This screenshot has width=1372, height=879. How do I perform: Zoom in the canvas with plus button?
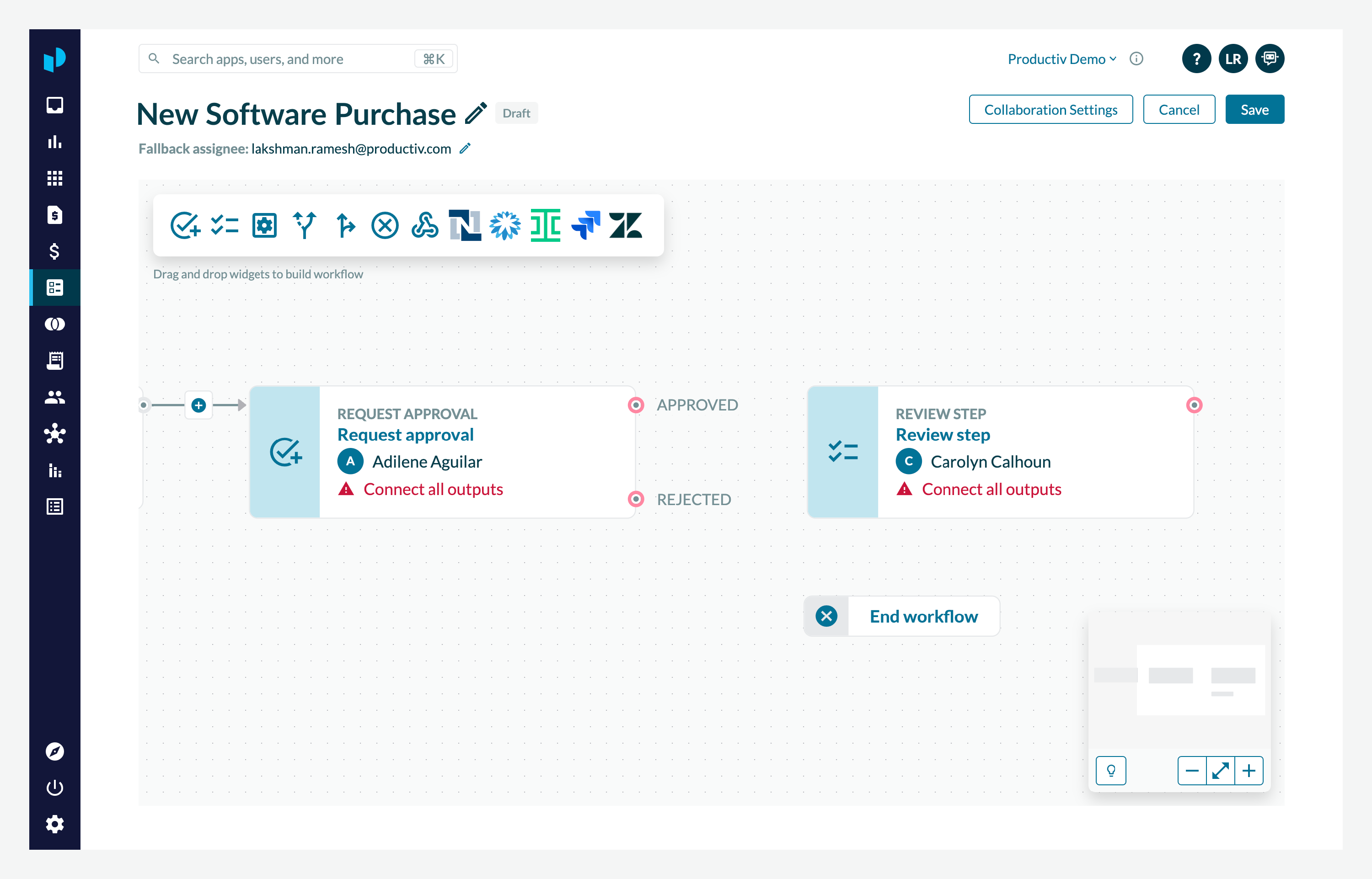point(1249,771)
